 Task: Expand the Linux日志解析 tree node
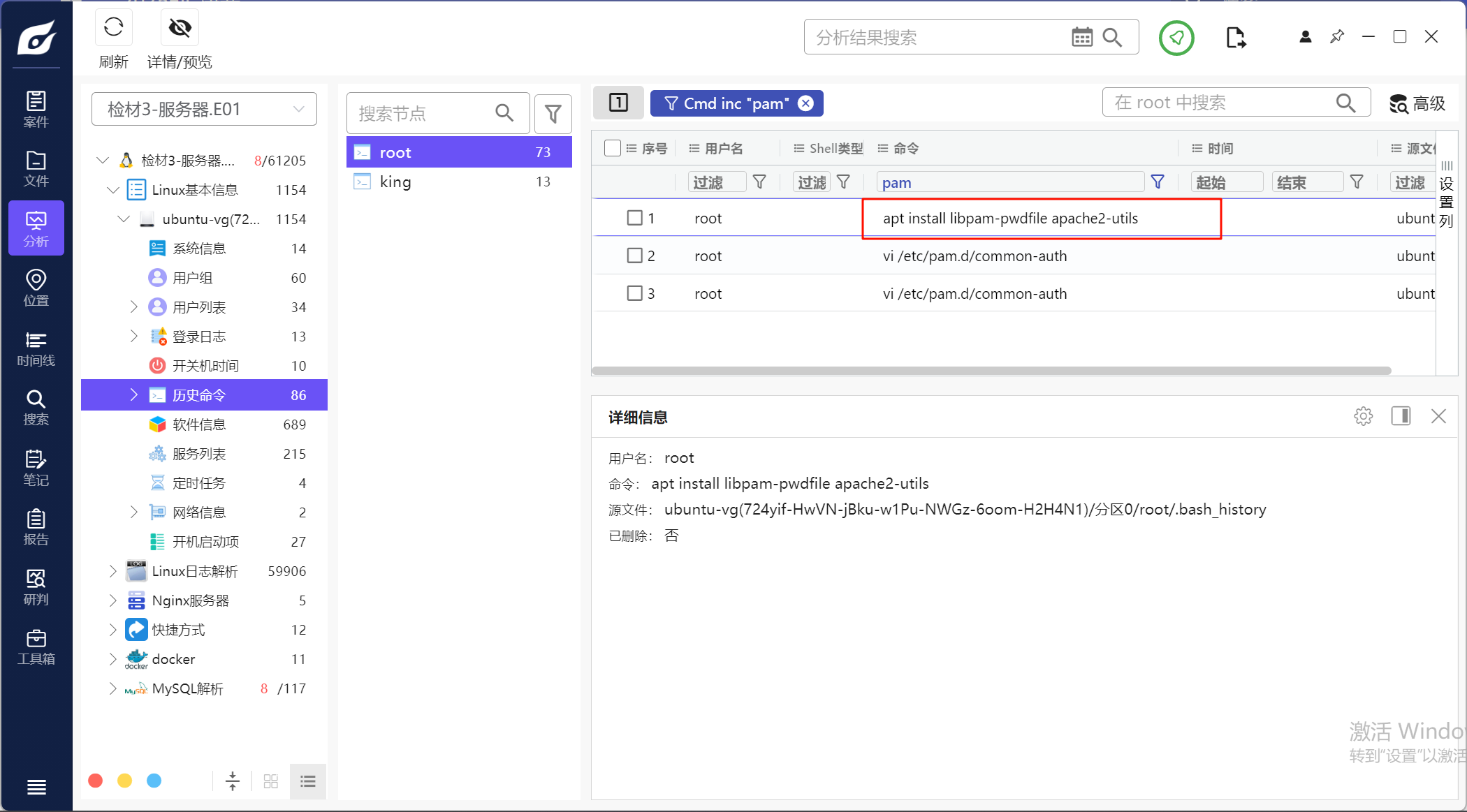(113, 571)
